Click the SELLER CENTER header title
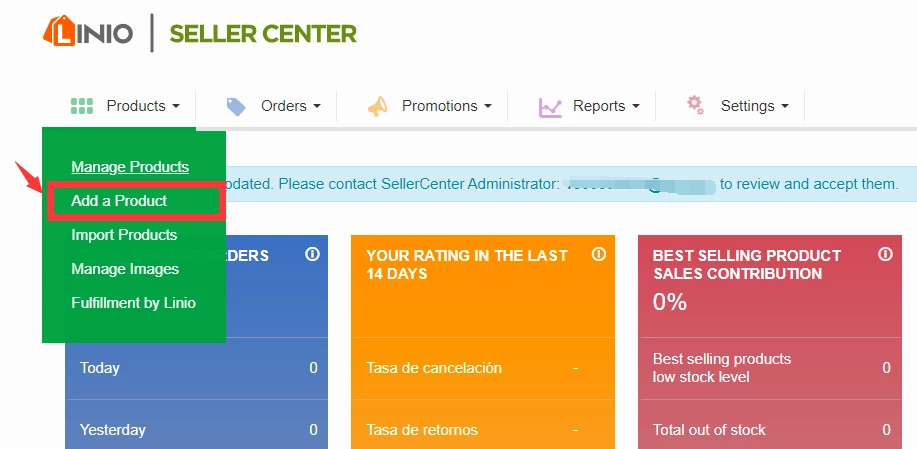Image resolution: width=917 pixels, height=449 pixels. point(263,33)
